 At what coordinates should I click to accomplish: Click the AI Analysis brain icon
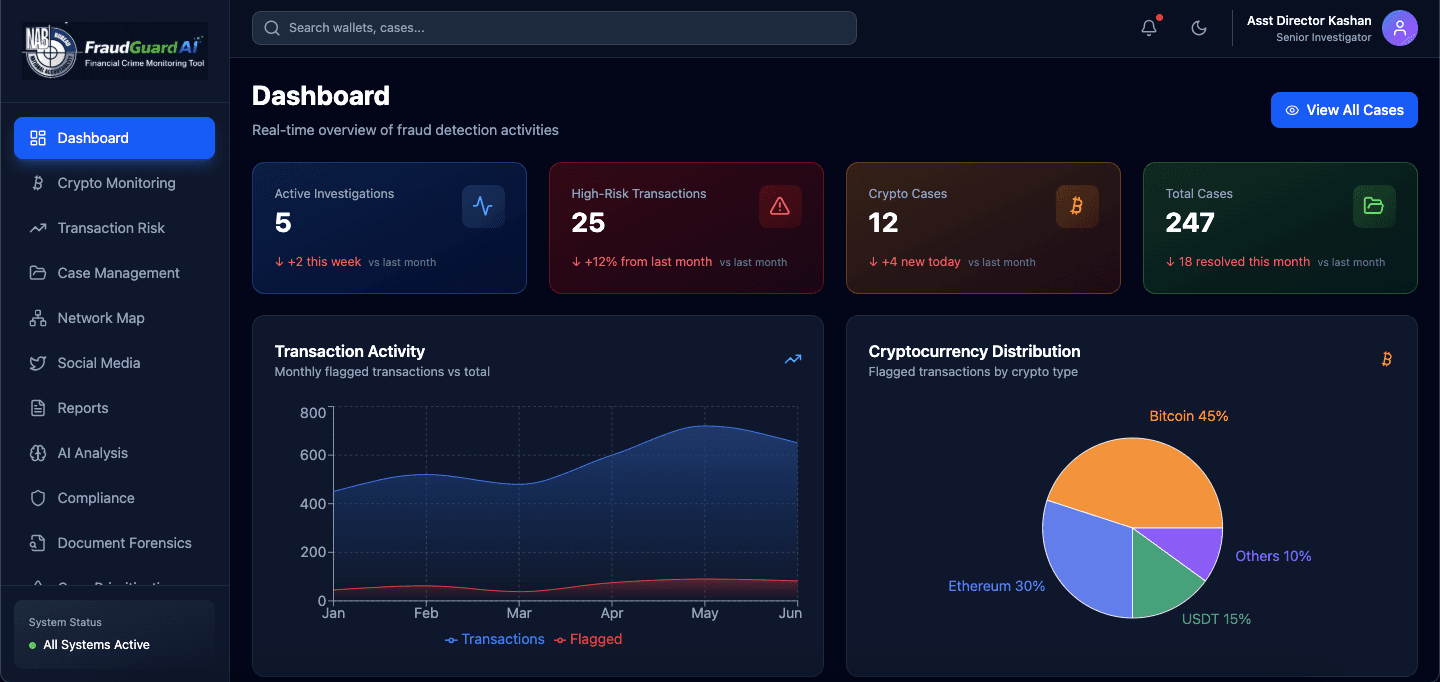pos(38,453)
